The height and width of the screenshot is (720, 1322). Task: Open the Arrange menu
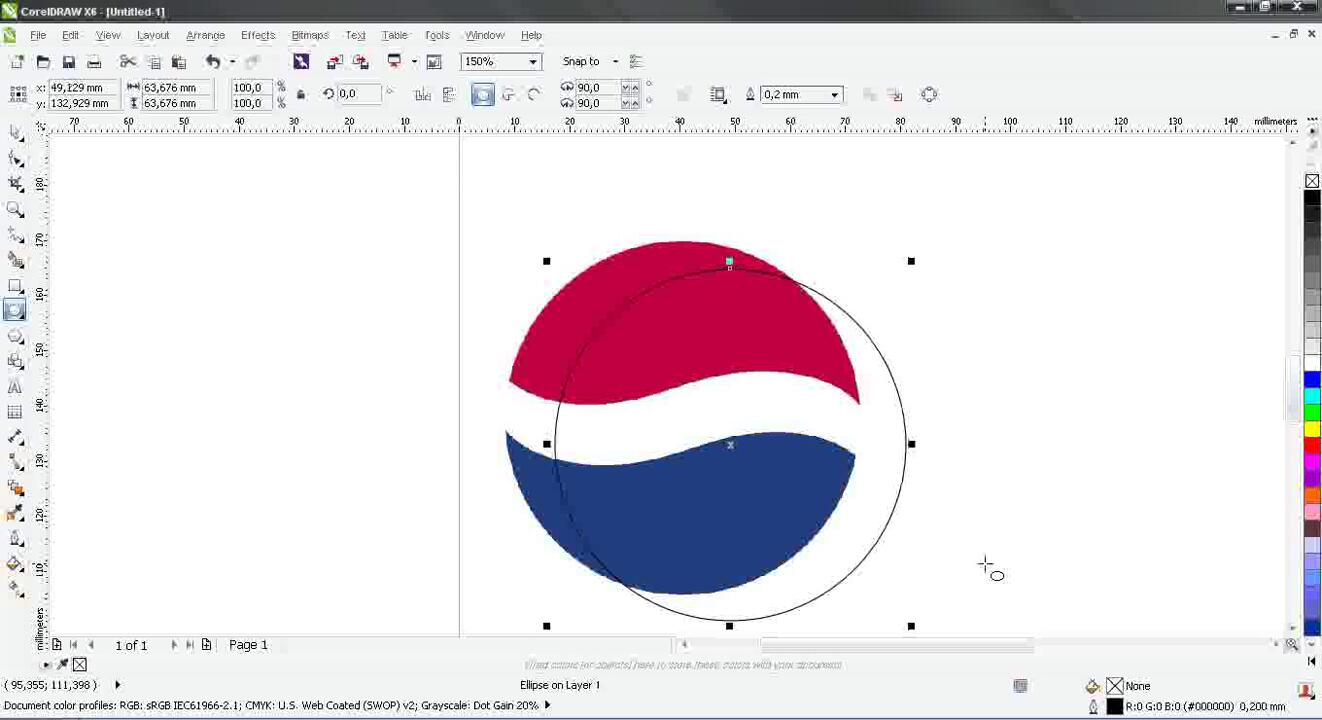pos(205,35)
